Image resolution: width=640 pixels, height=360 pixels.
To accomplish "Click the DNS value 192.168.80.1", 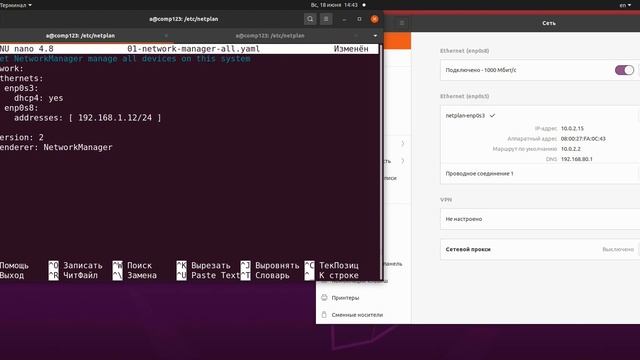I will pyautogui.click(x=577, y=159).
